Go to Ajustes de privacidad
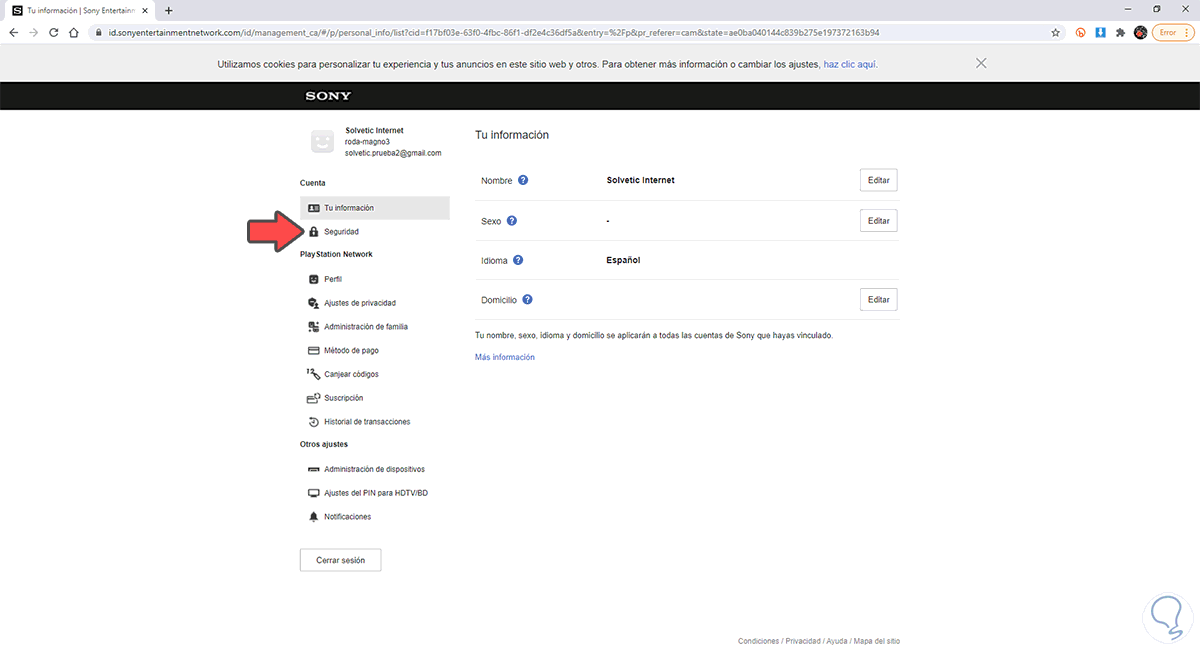The image size is (1200, 650). (360, 303)
